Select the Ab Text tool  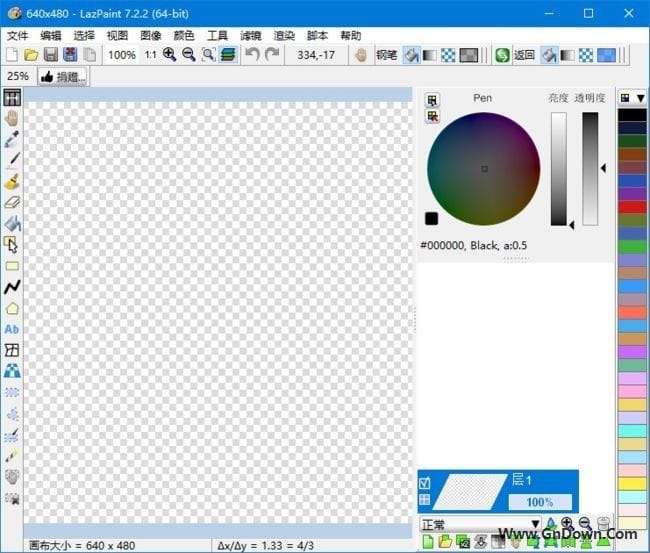tap(12, 329)
